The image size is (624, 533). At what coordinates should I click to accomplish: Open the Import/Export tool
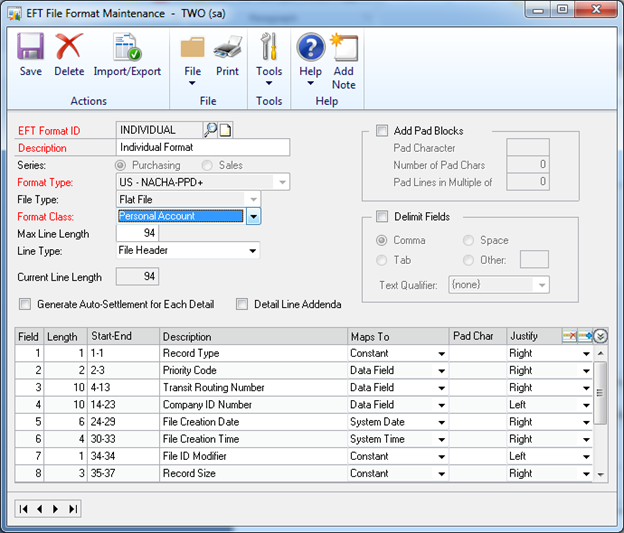pyautogui.click(x=127, y=54)
